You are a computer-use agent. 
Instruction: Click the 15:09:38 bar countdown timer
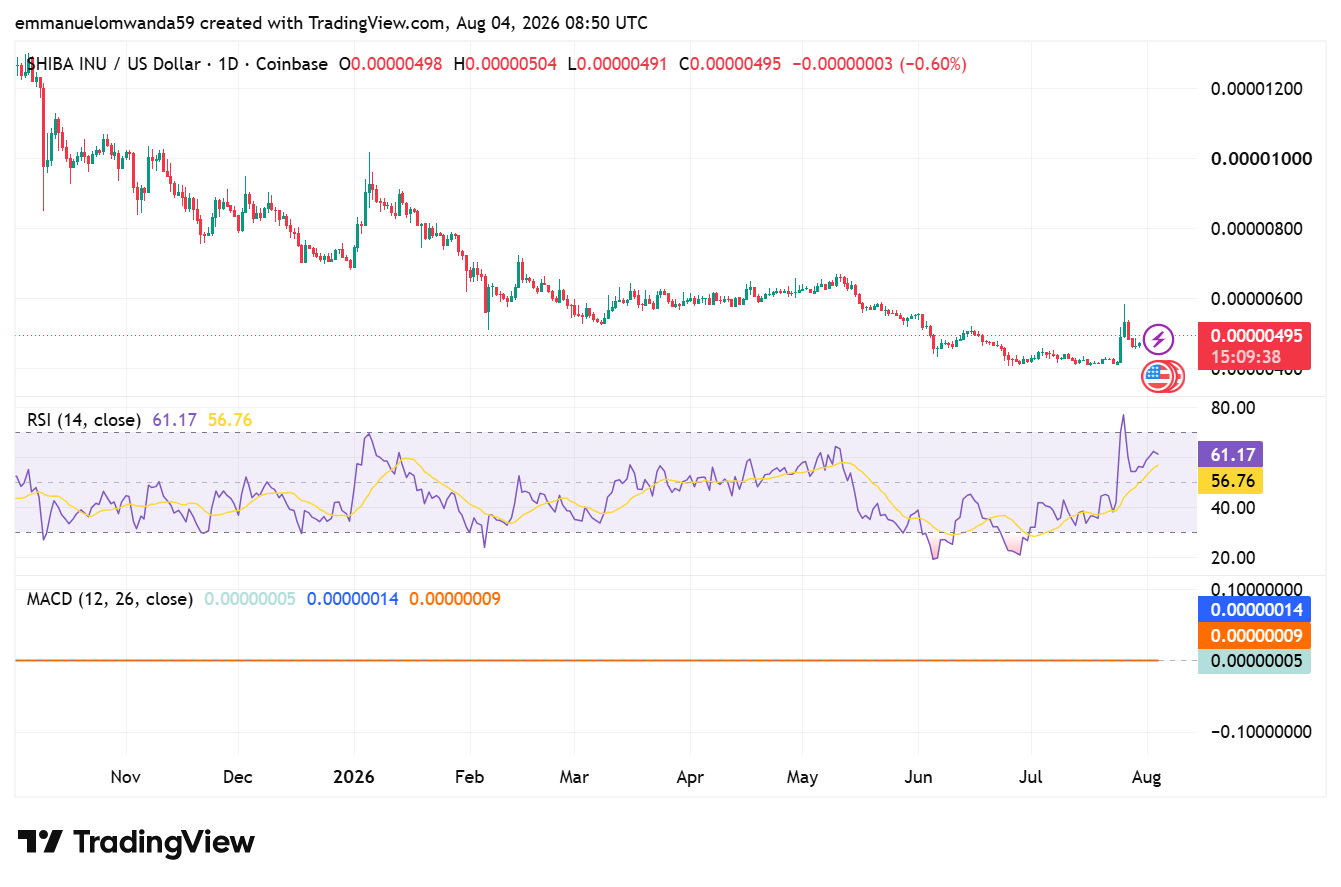click(x=1244, y=356)
